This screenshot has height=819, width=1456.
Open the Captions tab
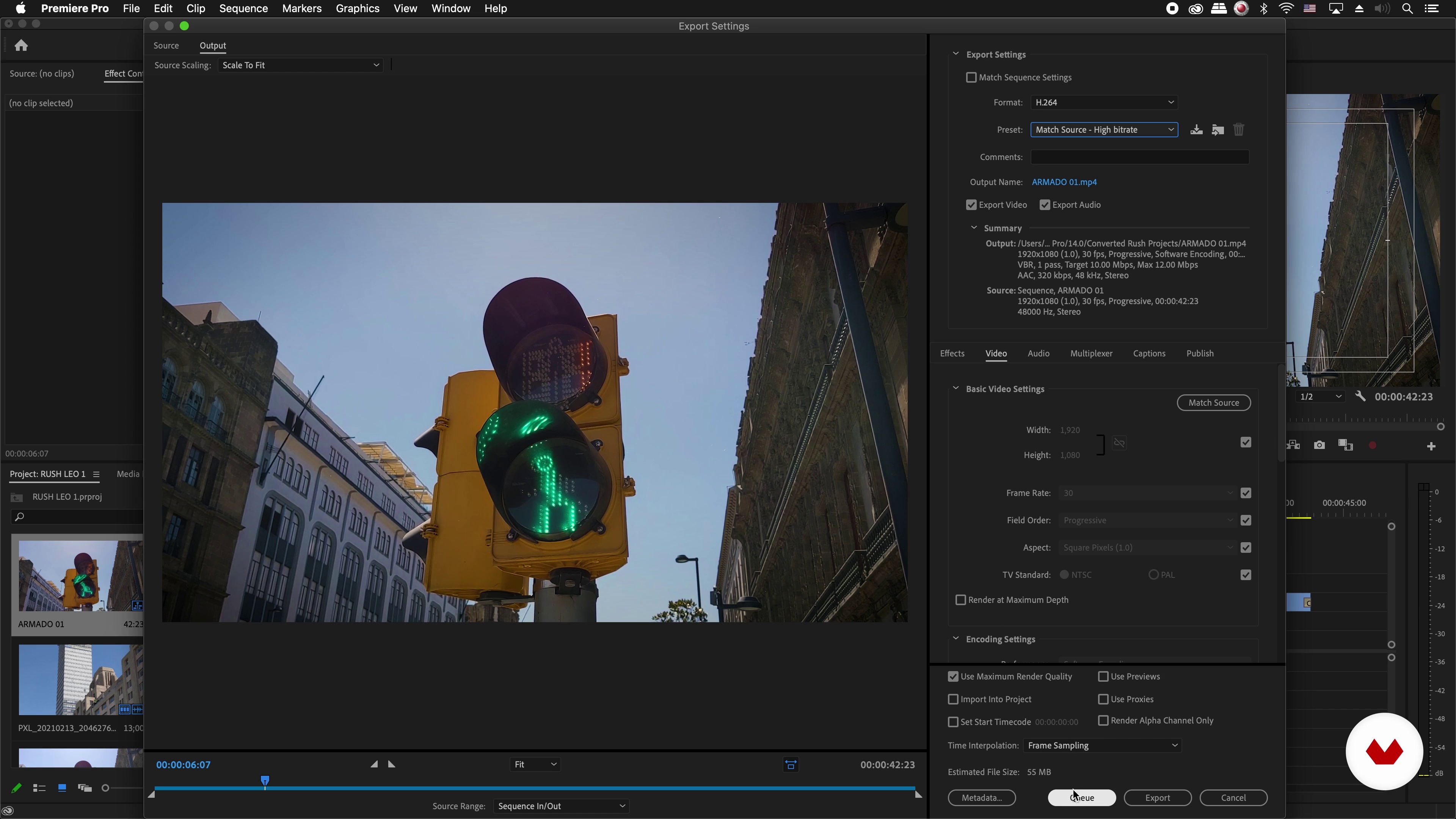coord(1149,353)
